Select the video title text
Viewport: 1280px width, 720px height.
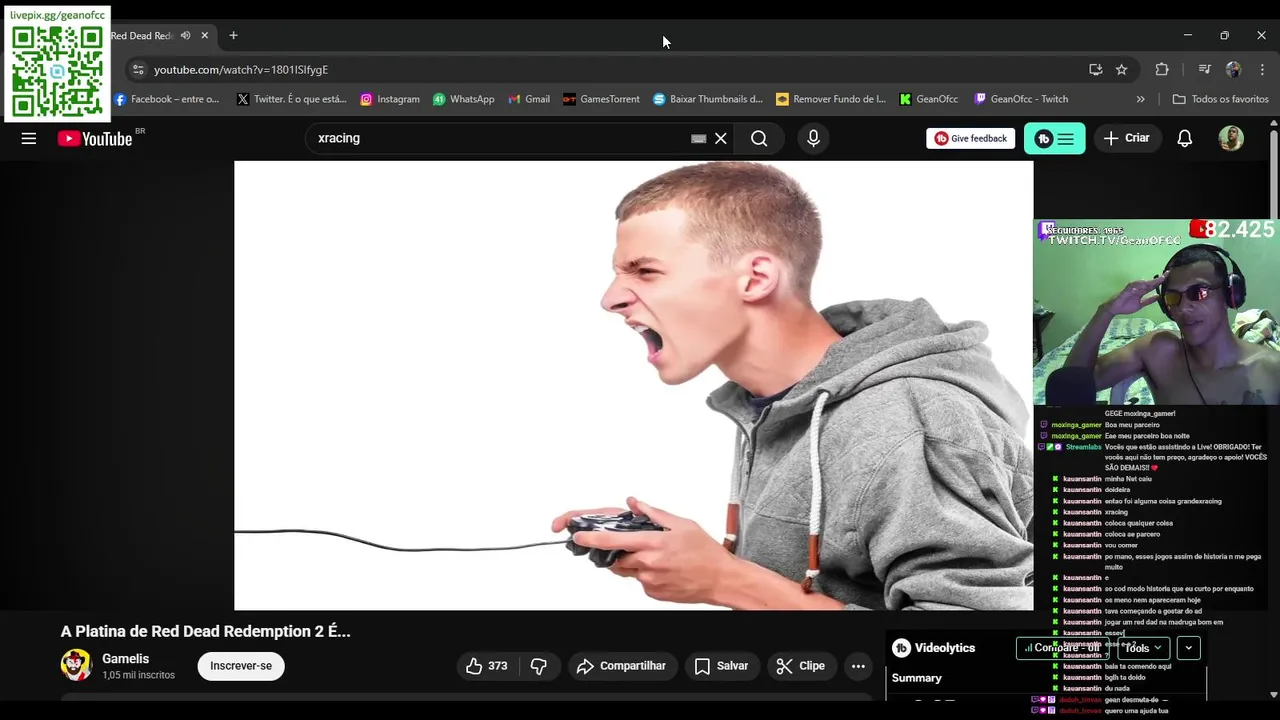click(205, 631)
